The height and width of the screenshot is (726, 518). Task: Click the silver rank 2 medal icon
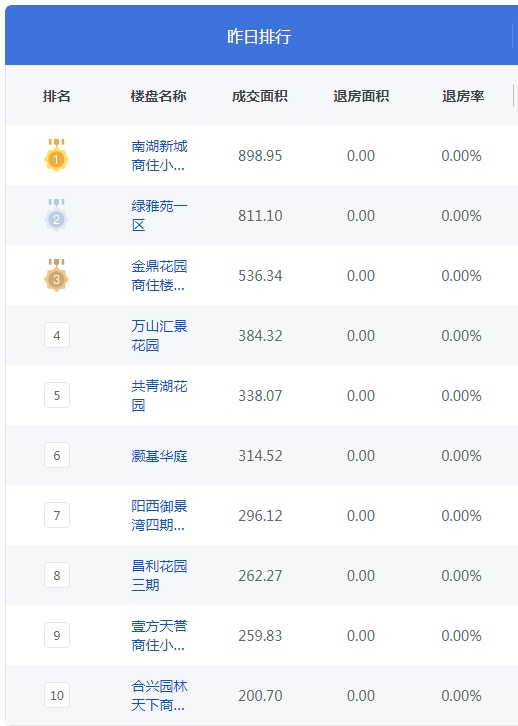click(56, 215)
